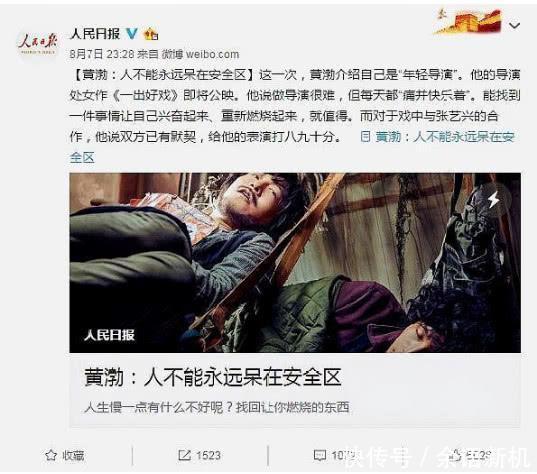Open the article card headline 黄渤
537x474 pixels.
pyautogui.click(x=213, y=377)
